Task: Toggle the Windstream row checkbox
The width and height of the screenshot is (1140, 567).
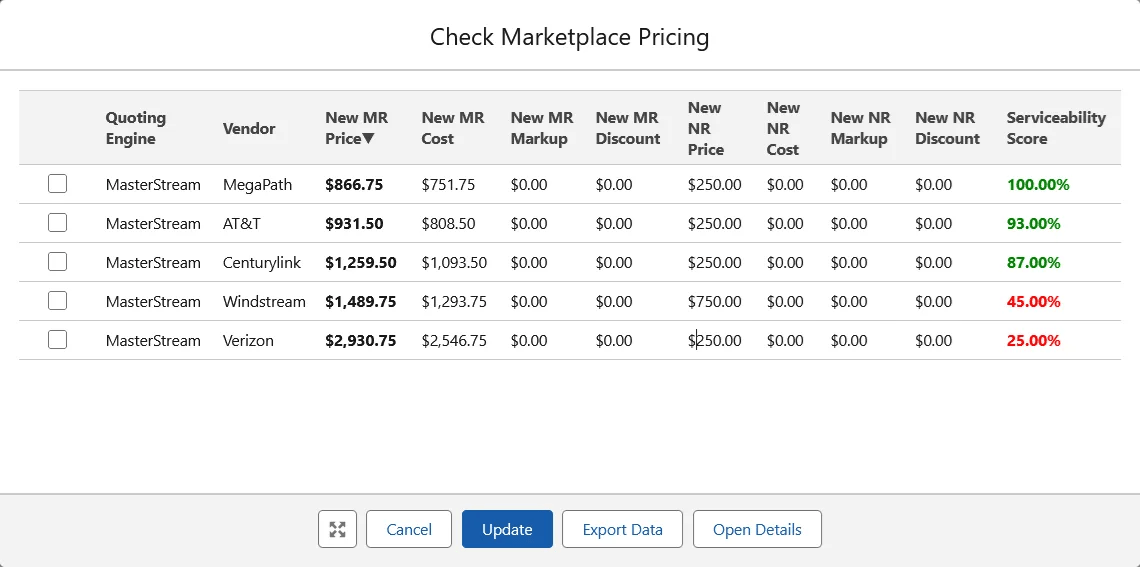Action: [58, 301]
